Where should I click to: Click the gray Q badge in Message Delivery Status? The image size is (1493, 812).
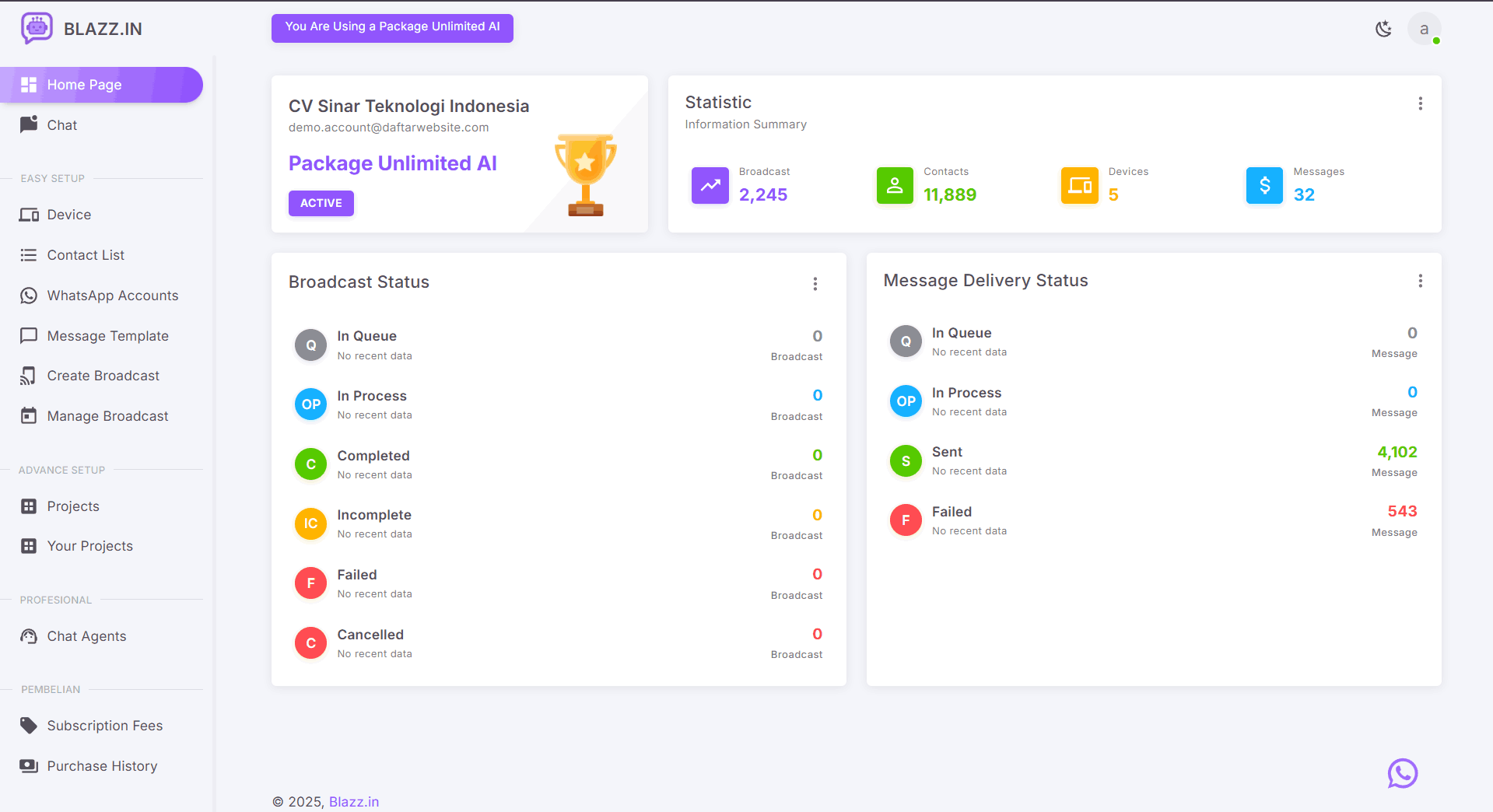pyautogui.click(x=906, y=341)
